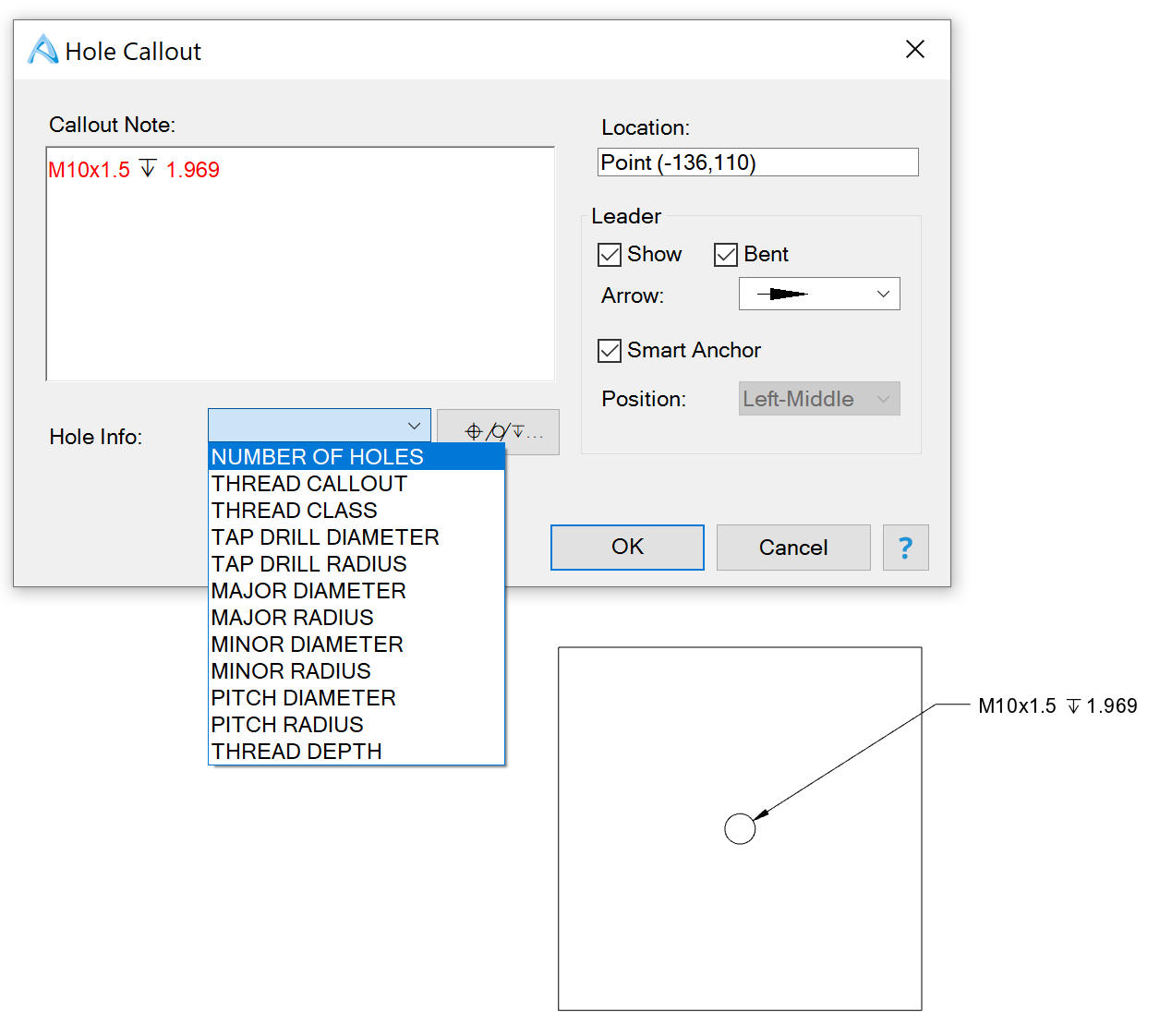
Task: Select MAJOR RADIUS entry
Action: (x=356, y=618)
